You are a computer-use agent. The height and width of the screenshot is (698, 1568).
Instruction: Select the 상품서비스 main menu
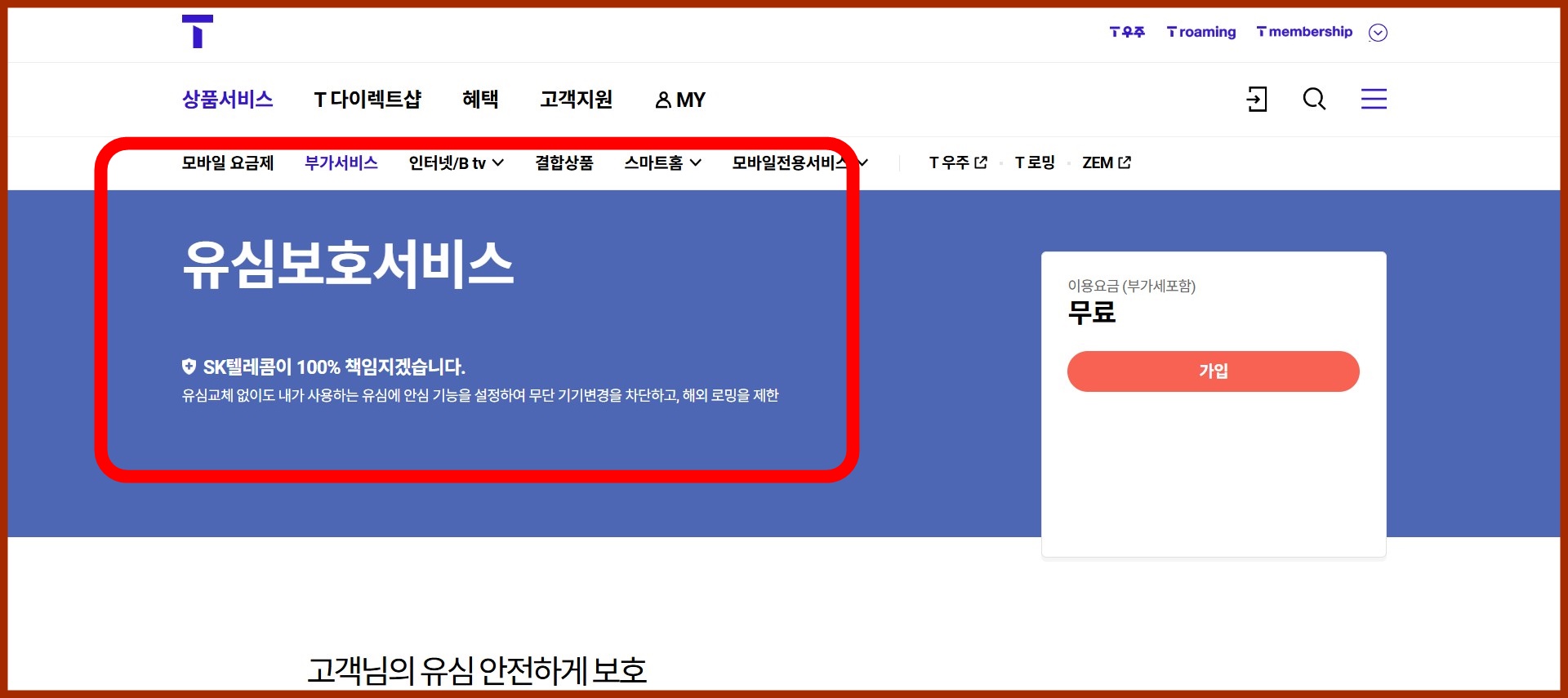[x=227, y=100]
